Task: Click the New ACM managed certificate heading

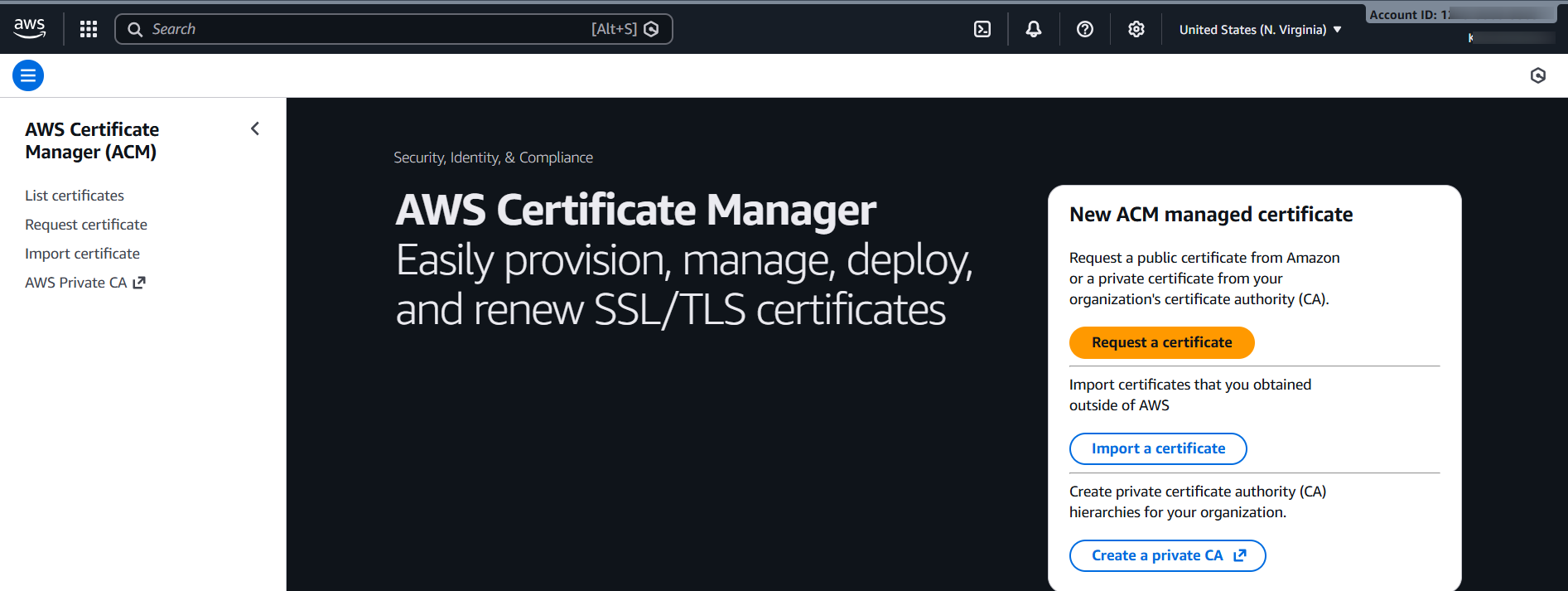Action: click(x=1211, y=215)
